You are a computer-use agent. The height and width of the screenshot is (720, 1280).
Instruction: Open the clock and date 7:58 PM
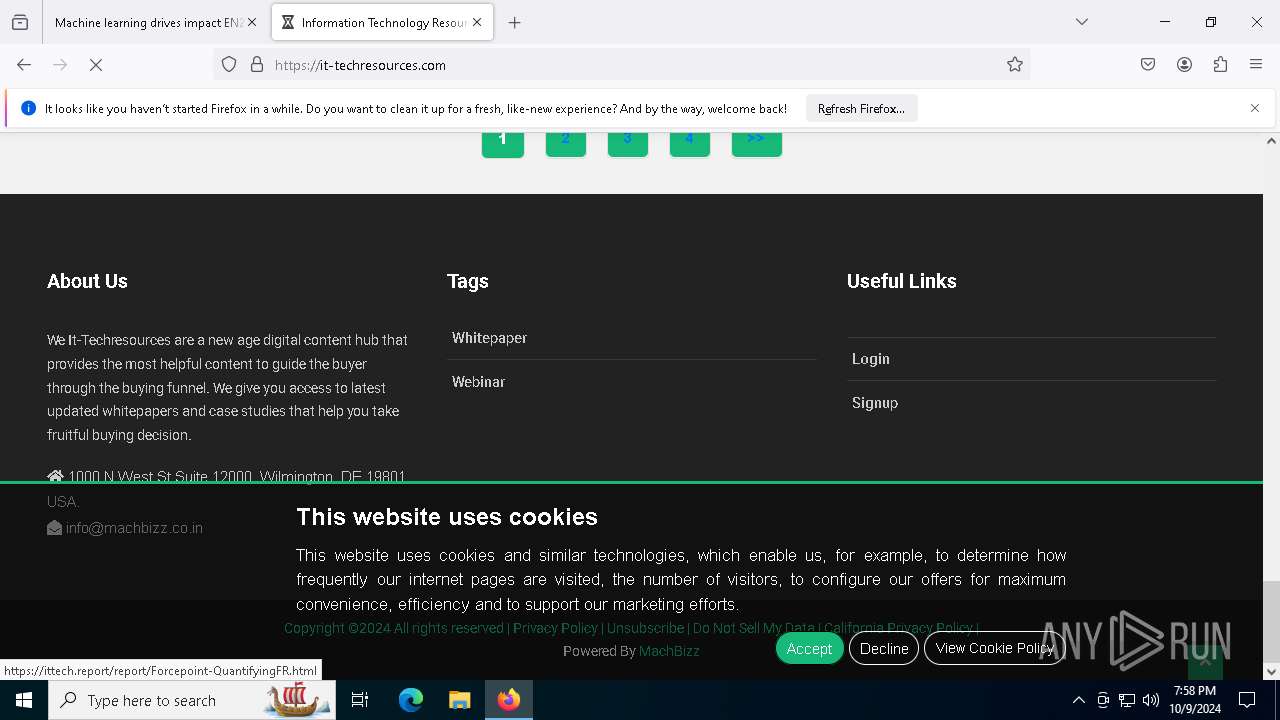pos(1195,700)
